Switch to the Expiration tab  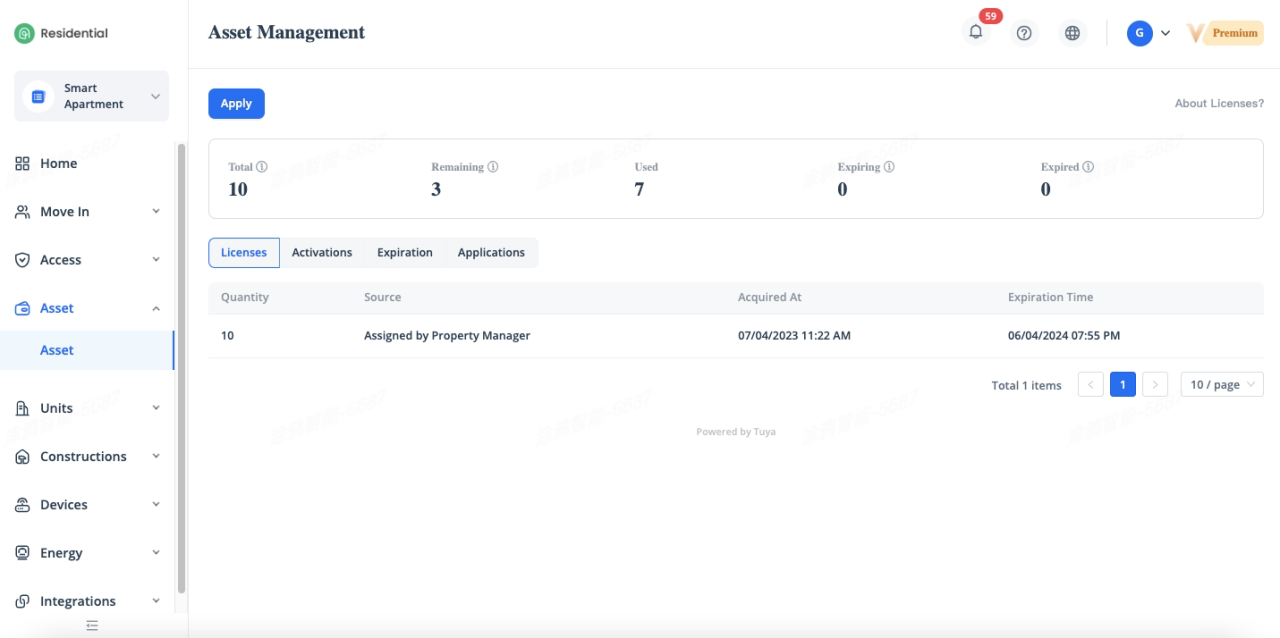(x=405, y=253)
